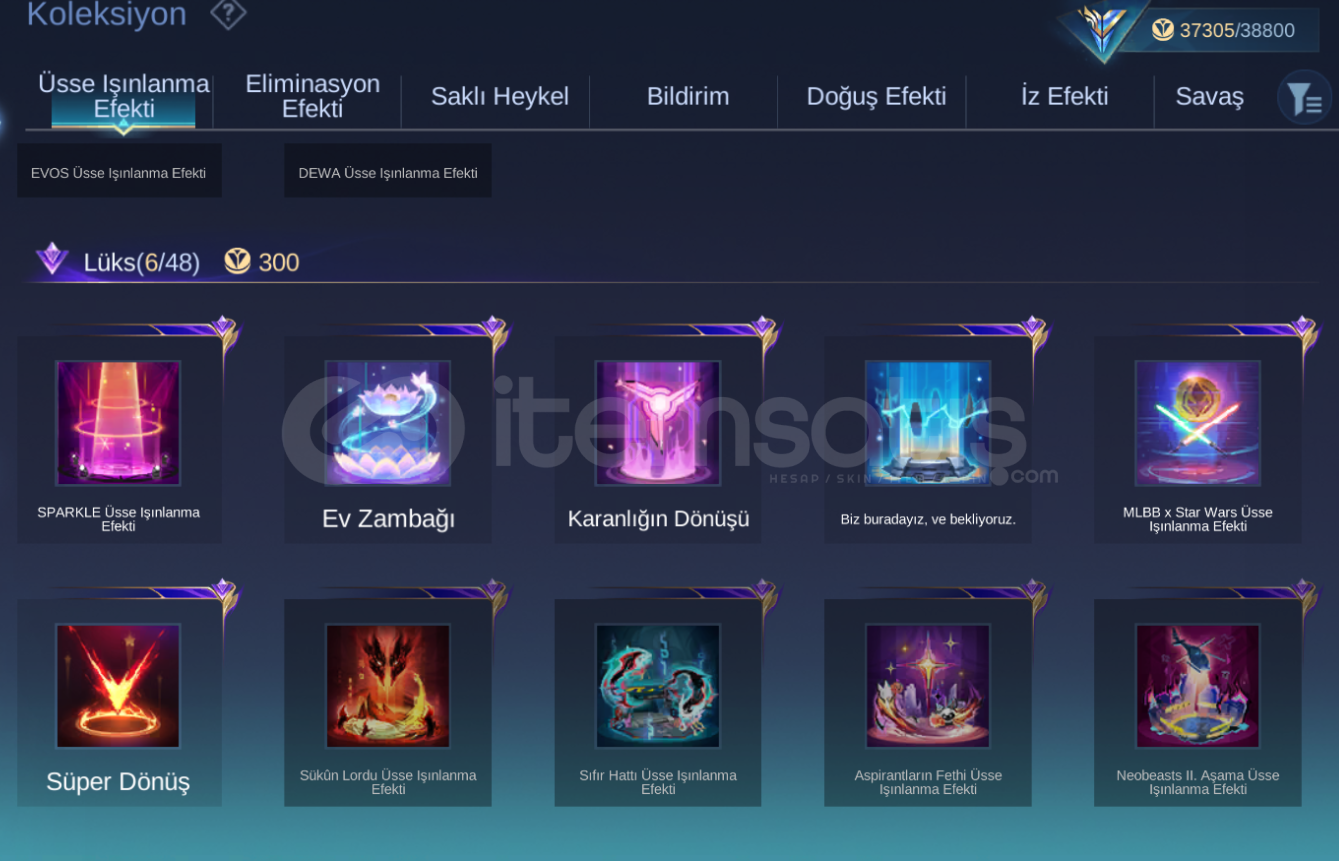The width and height of the screenshot is (1339, 861).
Task: Open the SPARKLE recall effect icon
Action: 118,423
